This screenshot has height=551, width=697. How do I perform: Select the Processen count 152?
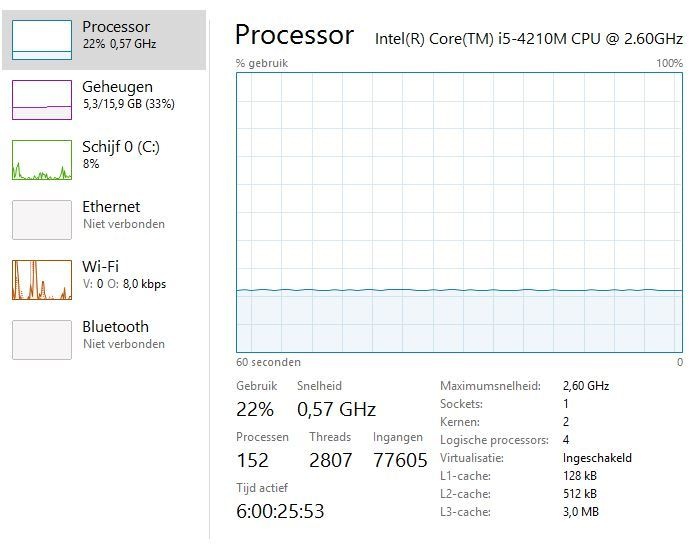(253, 460)
